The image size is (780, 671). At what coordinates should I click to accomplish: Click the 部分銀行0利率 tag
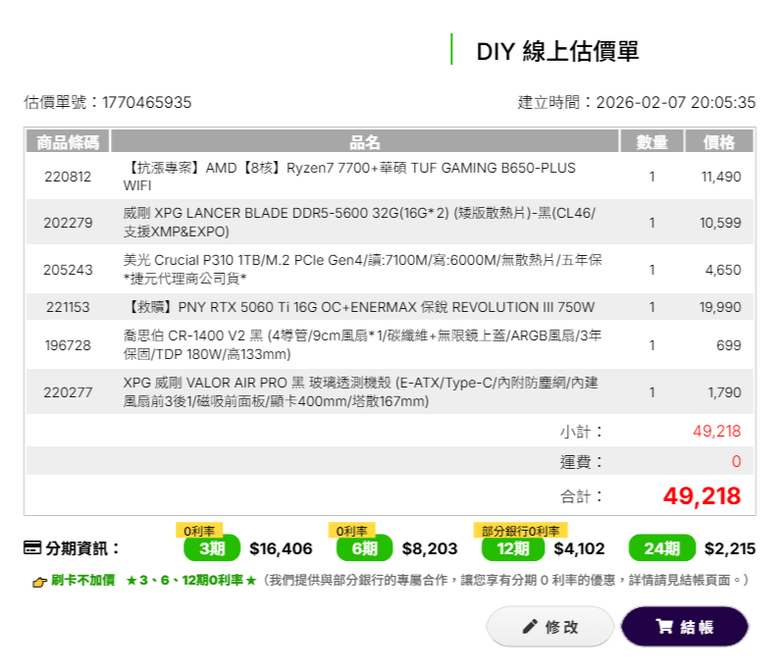pos(520,531)
